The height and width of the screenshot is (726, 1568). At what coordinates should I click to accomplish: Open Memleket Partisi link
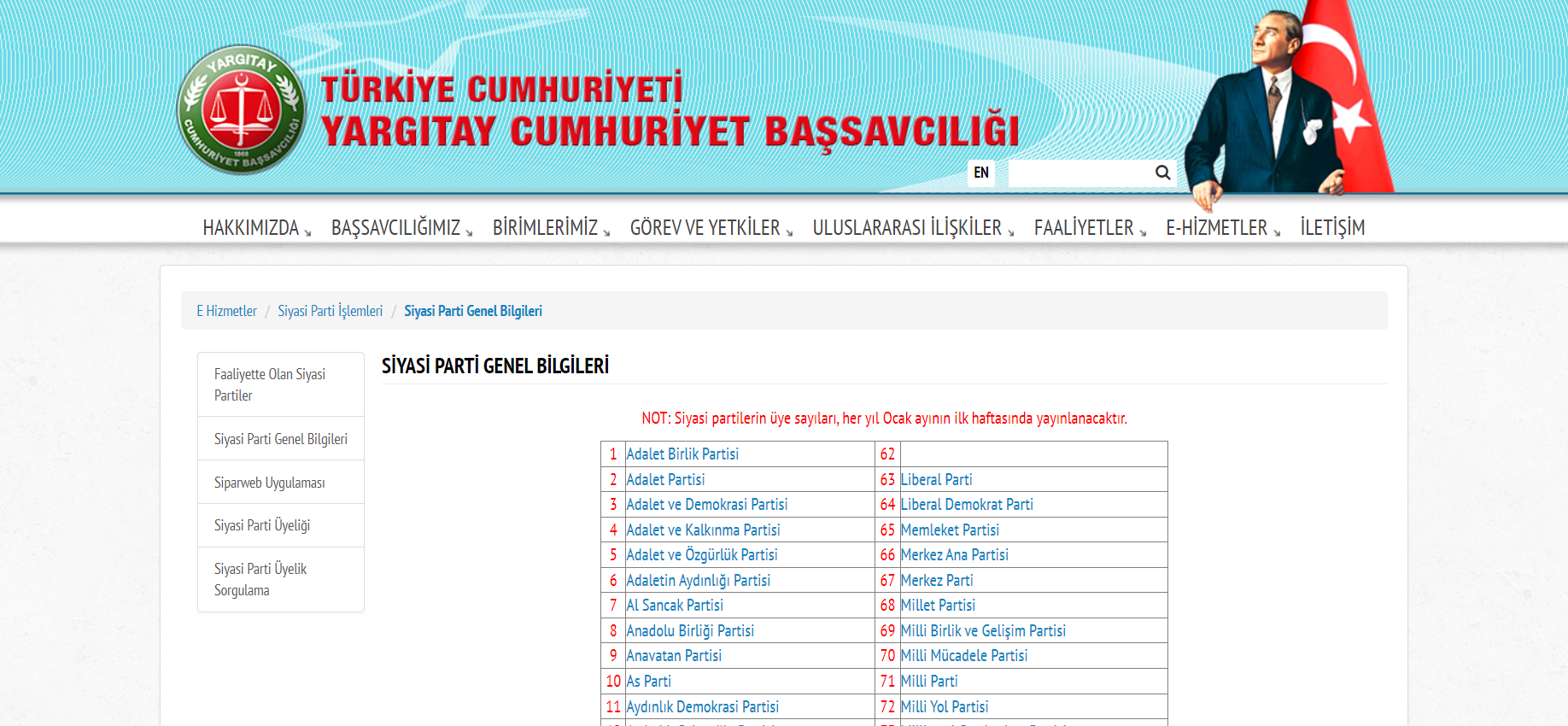[950, 530]
